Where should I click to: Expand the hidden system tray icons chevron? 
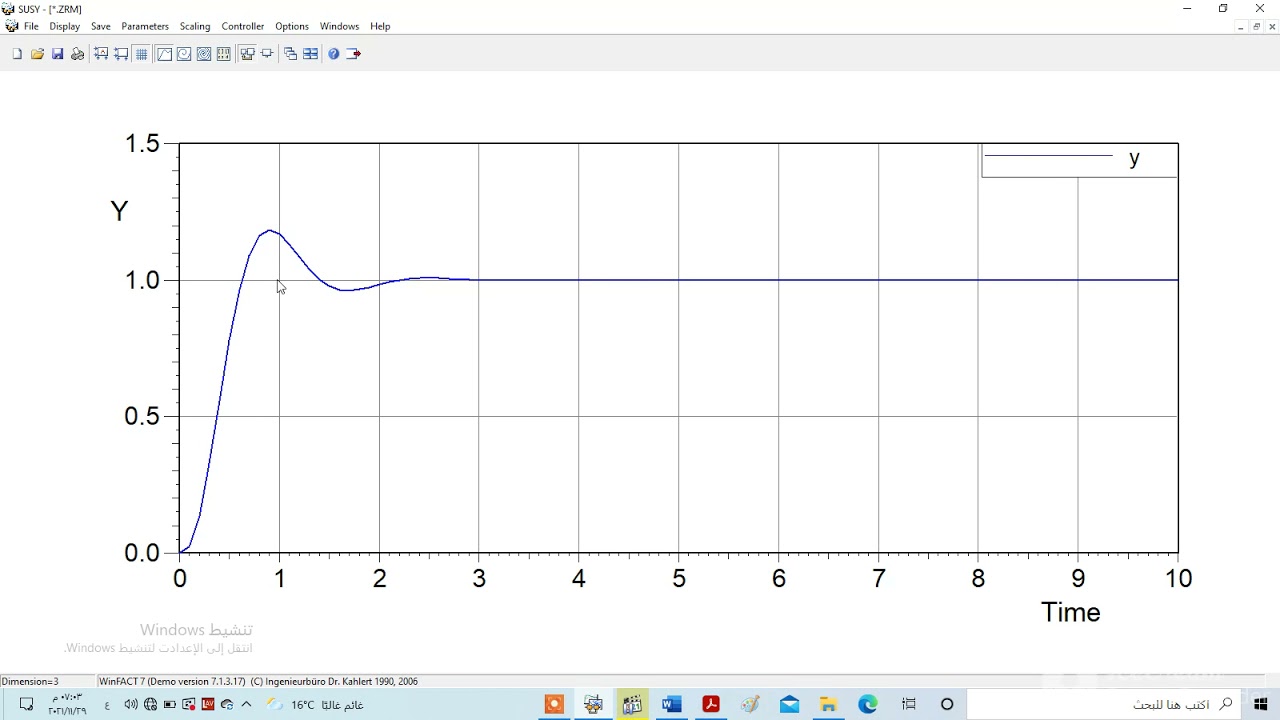(x=246, y=704)
